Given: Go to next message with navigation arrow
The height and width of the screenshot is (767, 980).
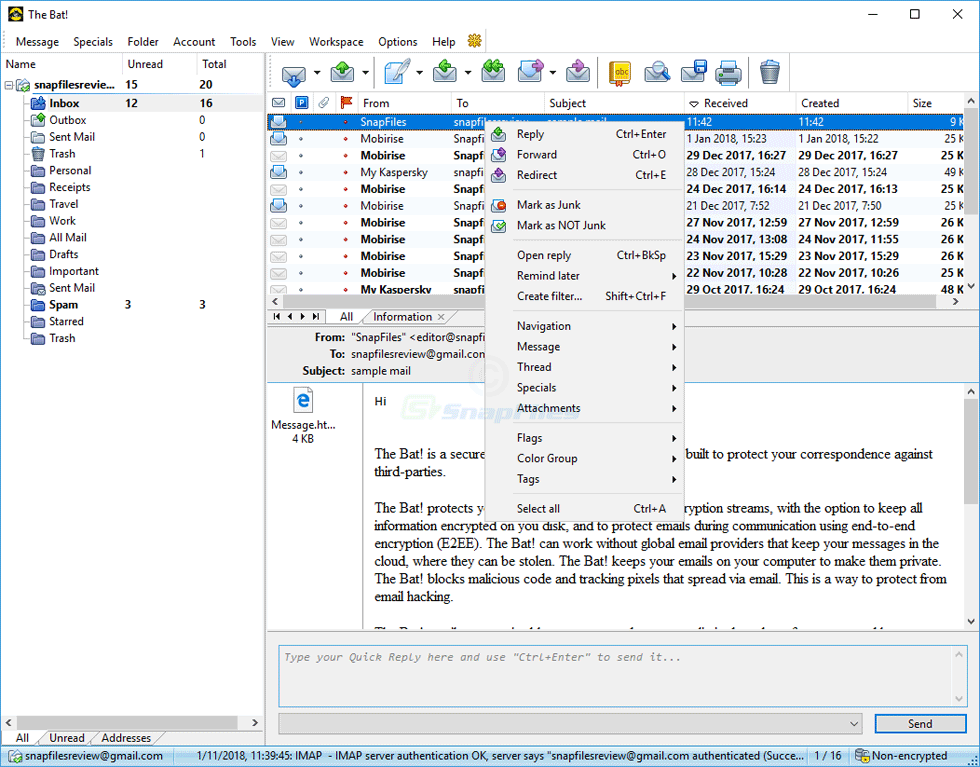Looking at the screenshot, I should [303, 317].
